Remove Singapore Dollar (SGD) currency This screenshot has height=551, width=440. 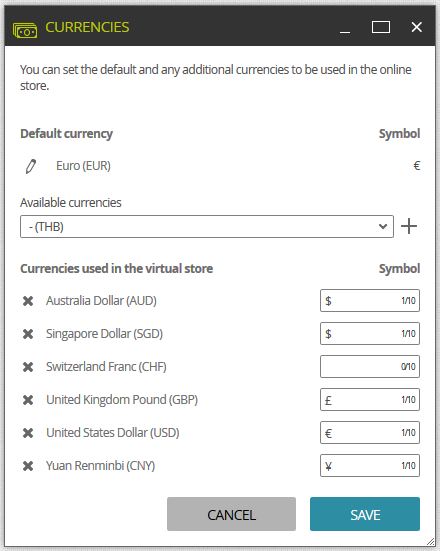click(28, 334)
